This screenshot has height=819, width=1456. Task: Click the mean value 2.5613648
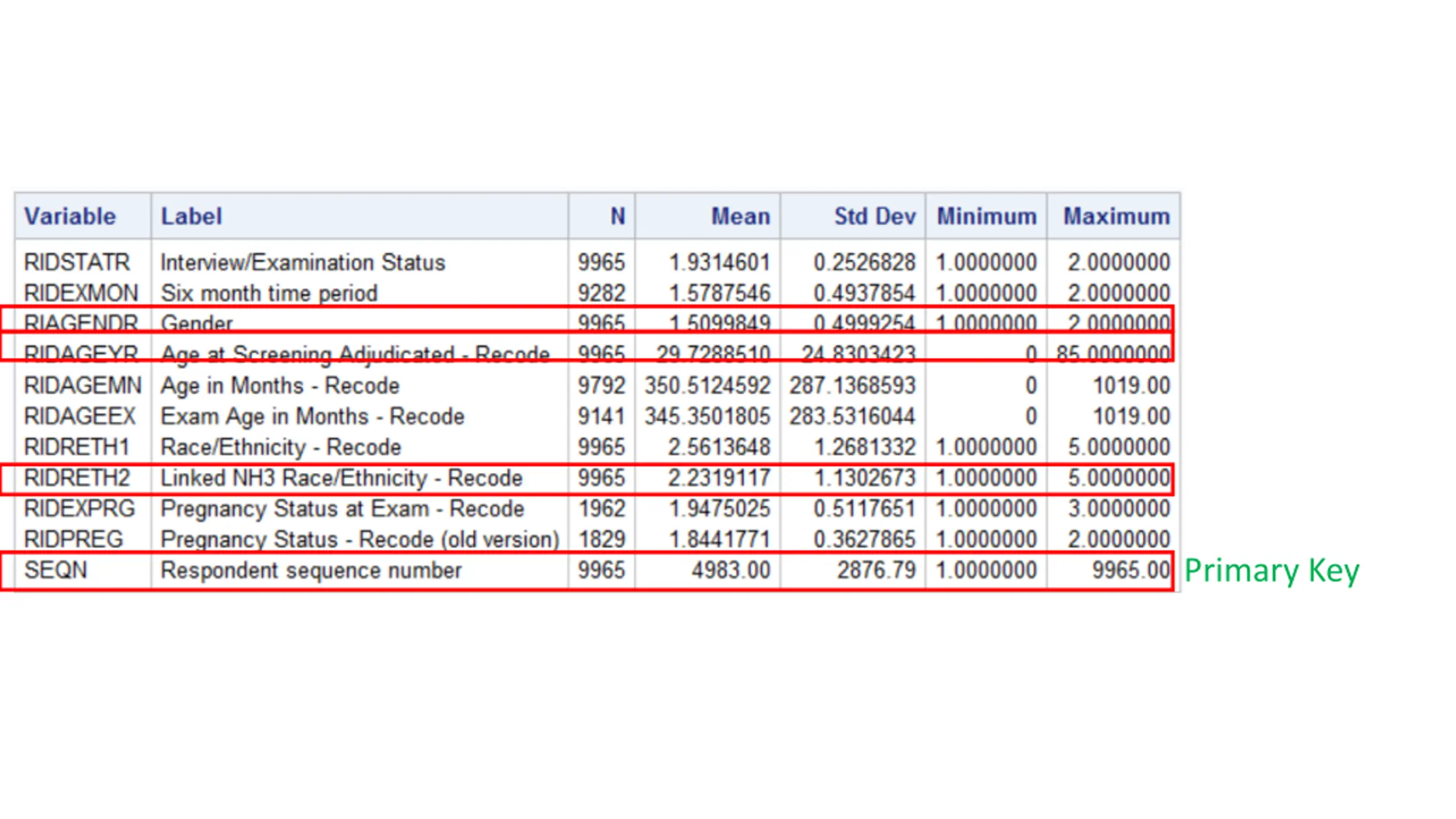719,447
